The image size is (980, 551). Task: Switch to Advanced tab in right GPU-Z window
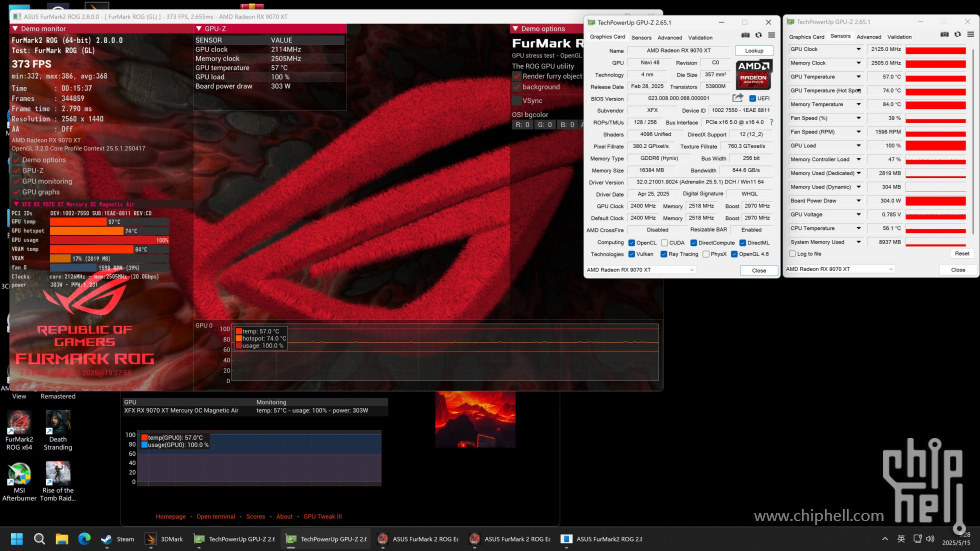click(869, 37)
